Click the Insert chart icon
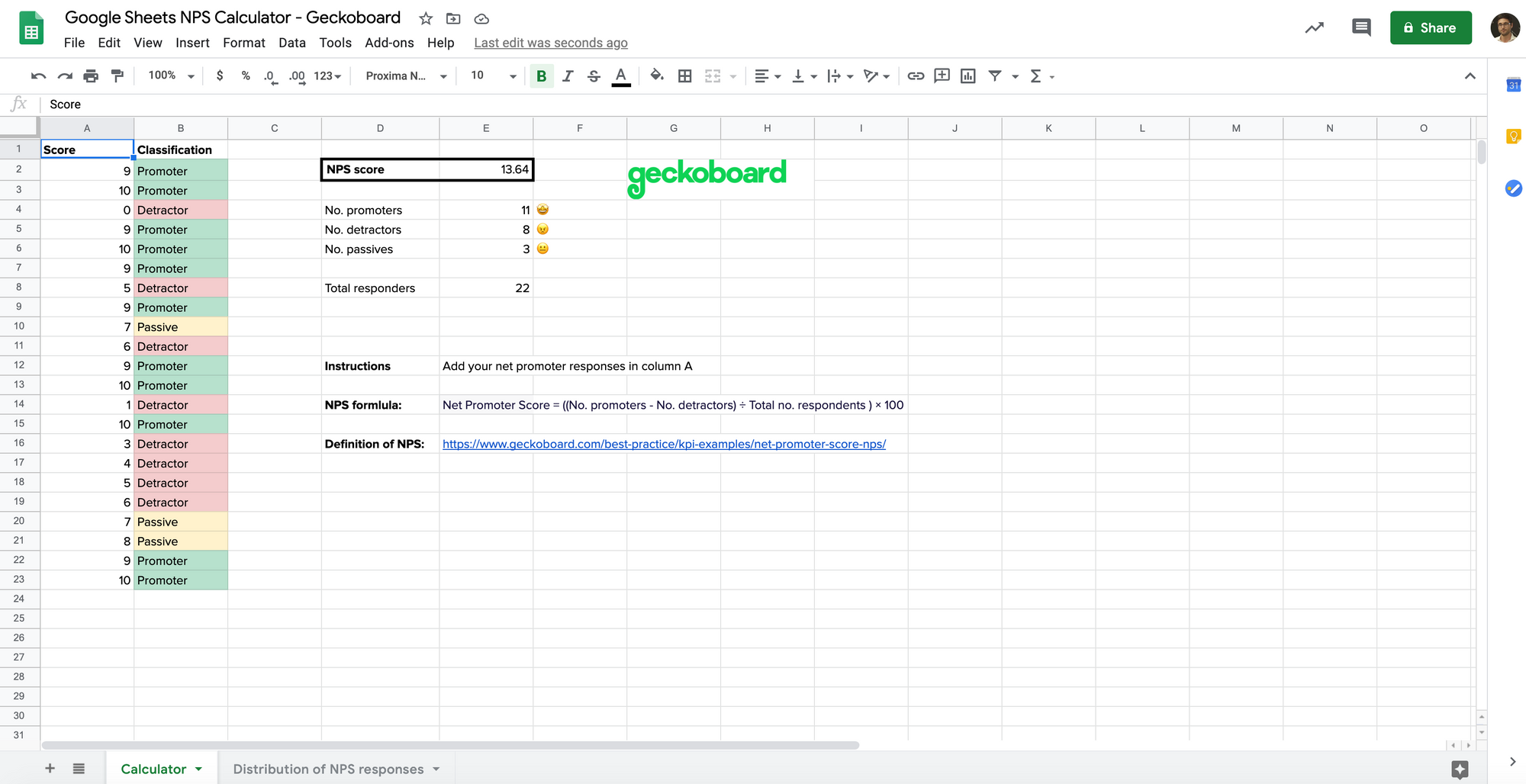1526x784 pixels. [x=968, y=76]
